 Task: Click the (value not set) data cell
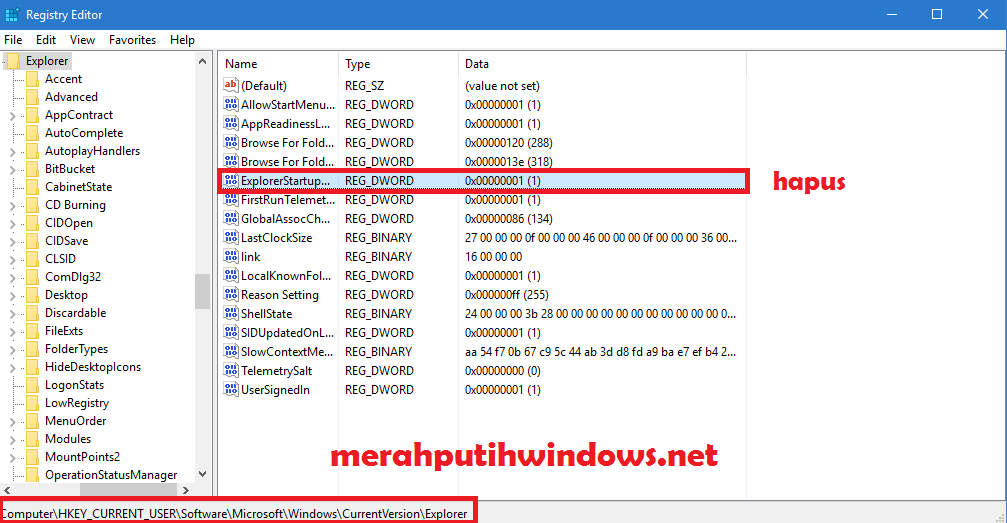tap(502, 85)
